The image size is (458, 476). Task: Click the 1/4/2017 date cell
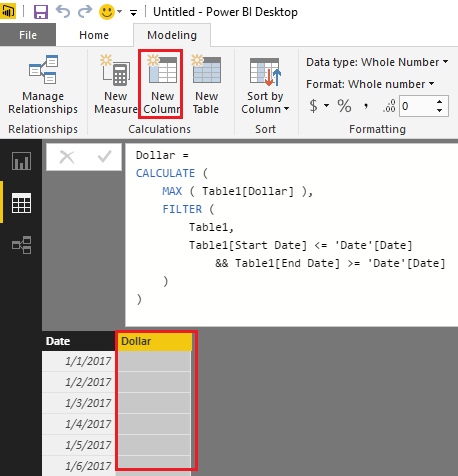[x=79, y=424]
